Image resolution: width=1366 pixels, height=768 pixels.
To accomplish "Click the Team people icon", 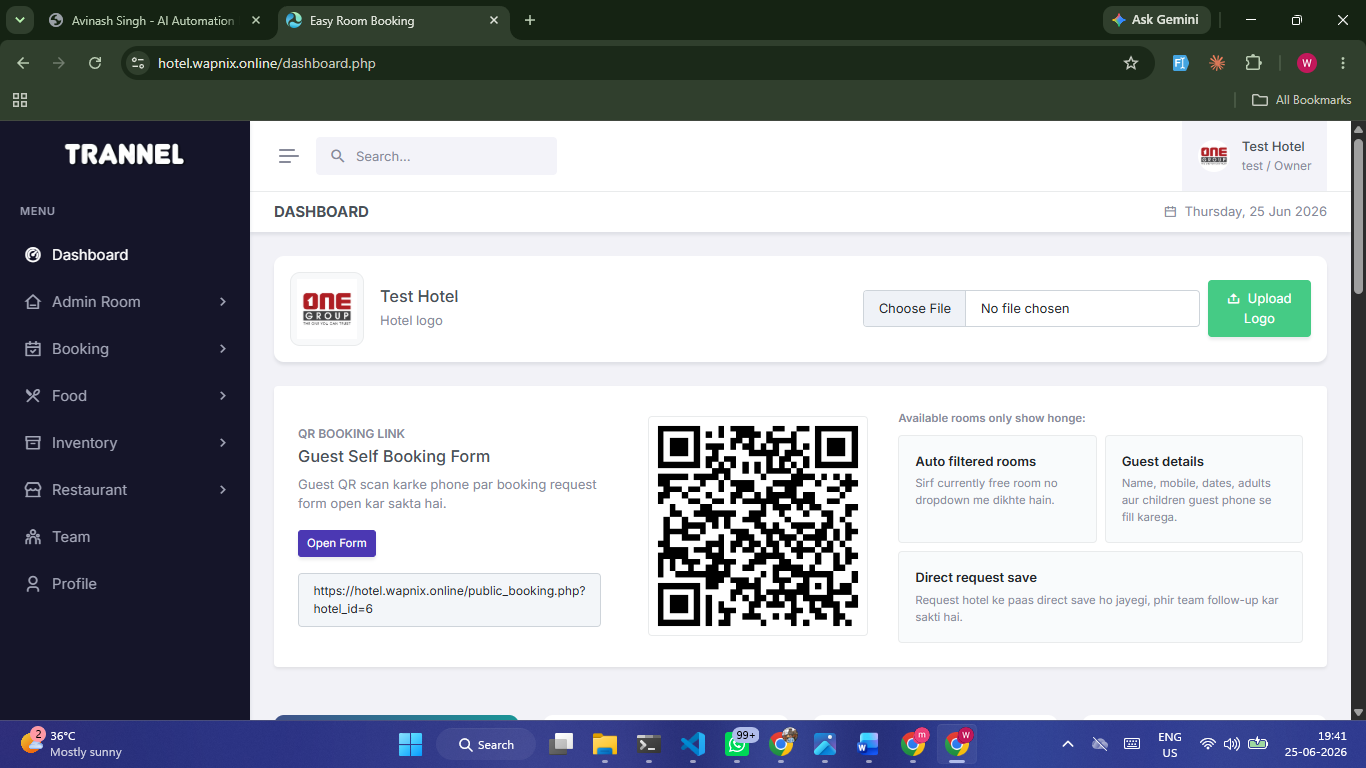I will (33, 537).
